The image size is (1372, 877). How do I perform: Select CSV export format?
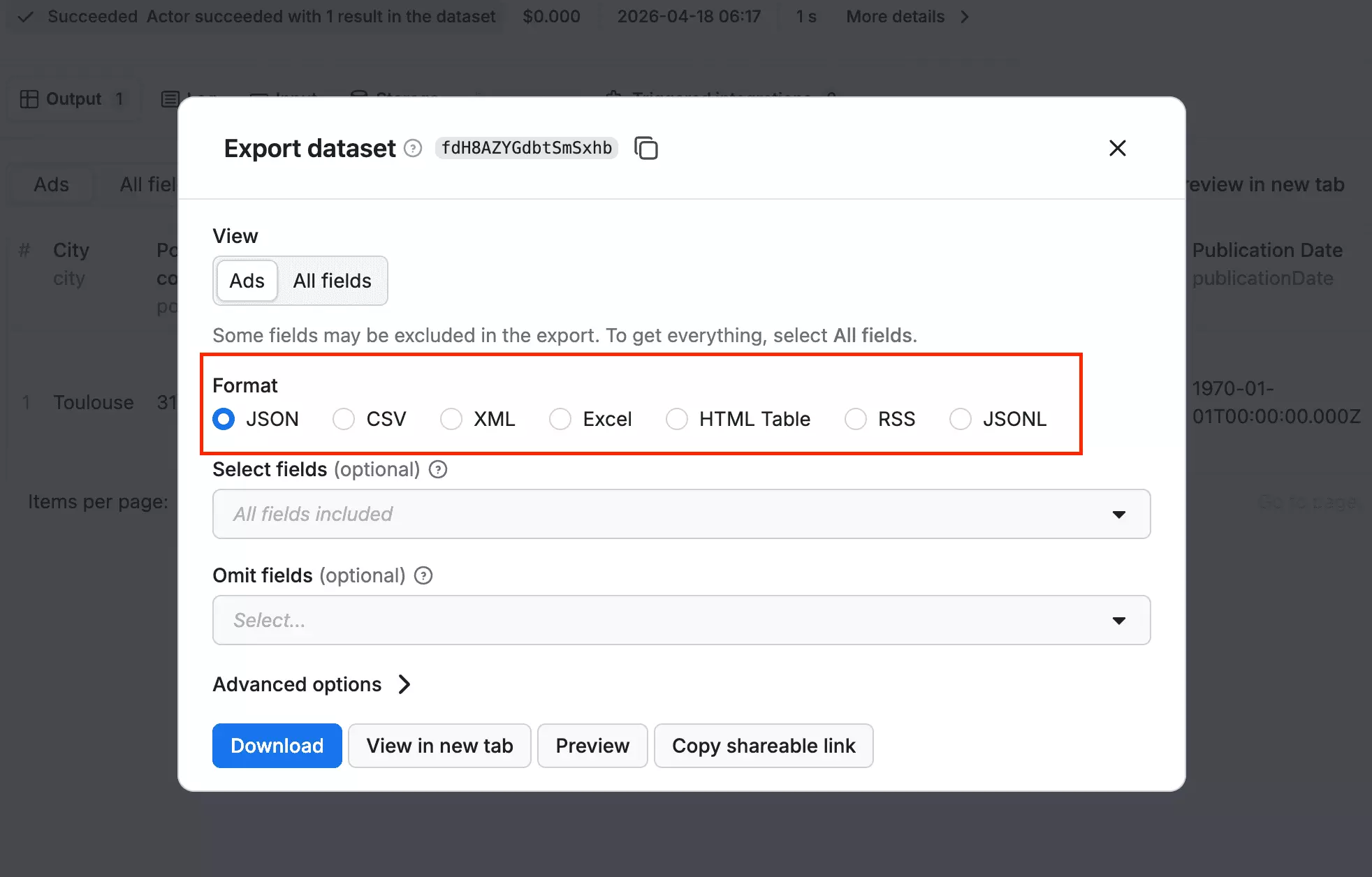coord(344,419)
